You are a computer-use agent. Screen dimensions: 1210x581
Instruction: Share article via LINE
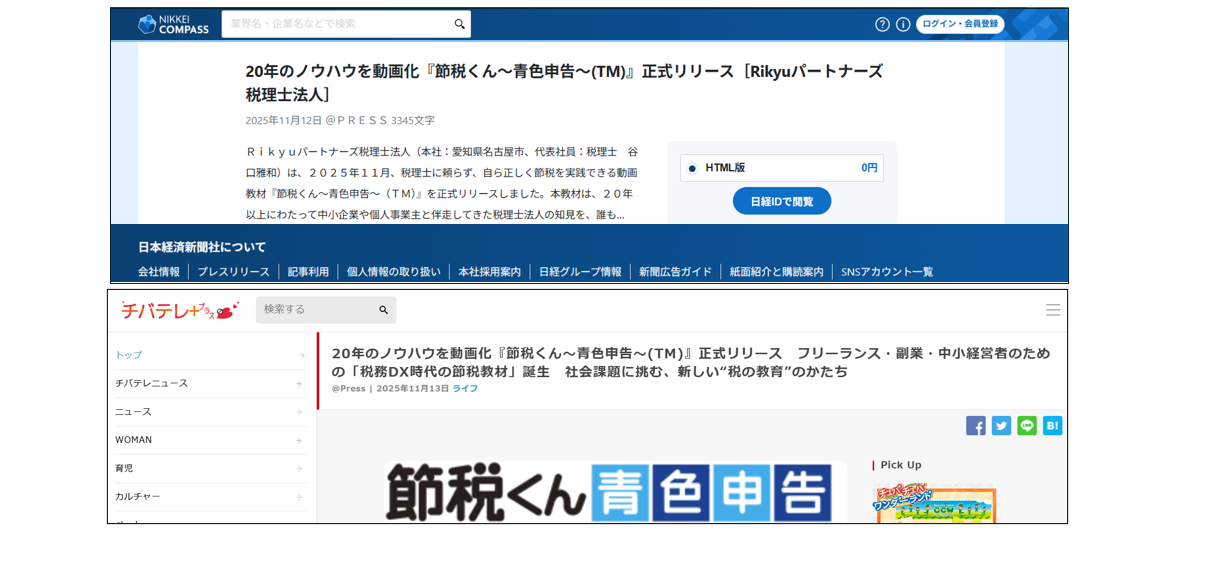point(1026,425)
